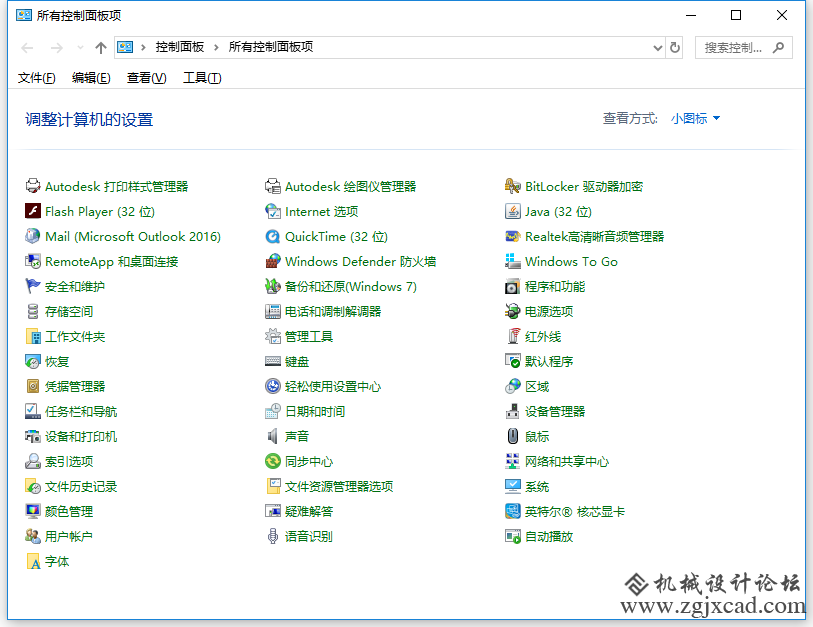Open the 管理工具 link
This screenshot has height=627, width=813.
pos(309,337)
